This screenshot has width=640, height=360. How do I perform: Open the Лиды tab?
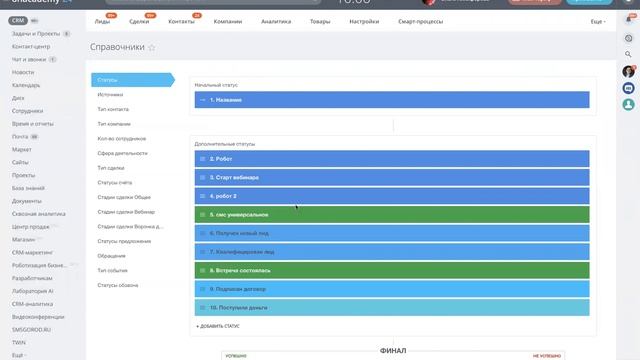point(102,21)
